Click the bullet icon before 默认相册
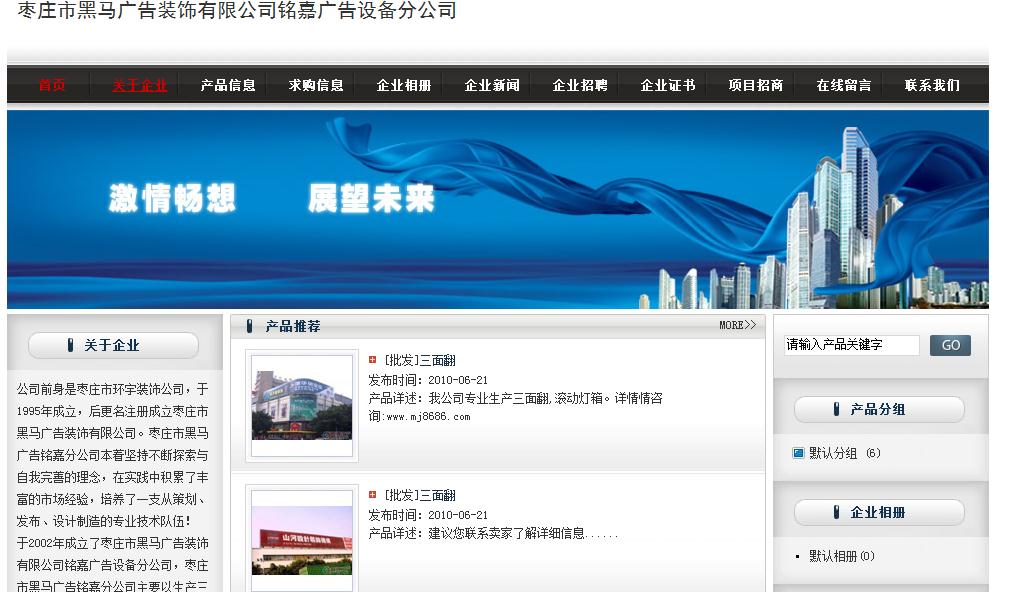This screenshot has width=1033, height=592. (x=799, y=557)
